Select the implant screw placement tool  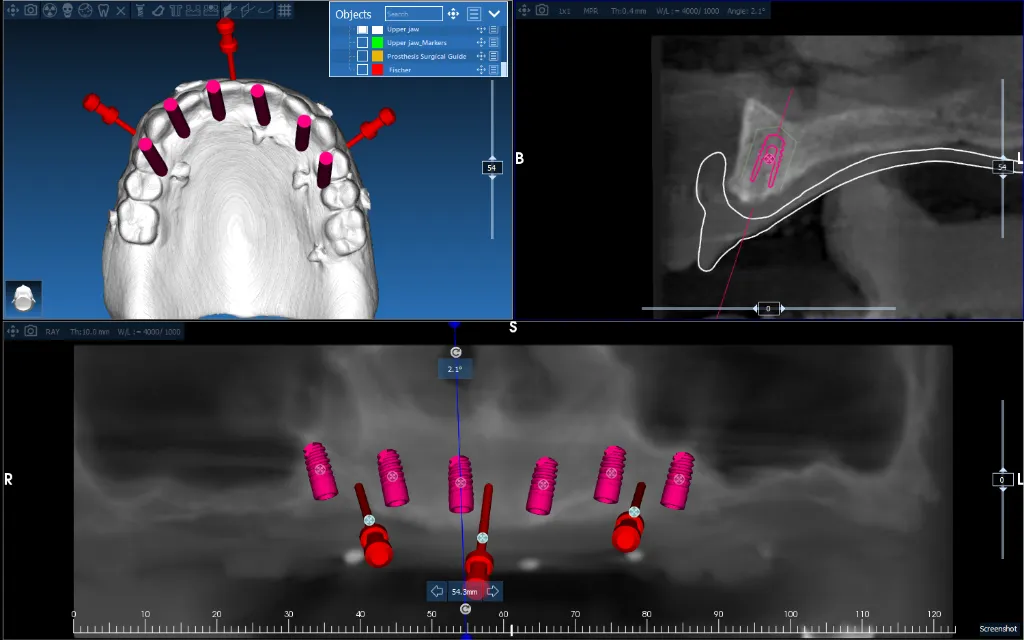(x=141, y=10)
